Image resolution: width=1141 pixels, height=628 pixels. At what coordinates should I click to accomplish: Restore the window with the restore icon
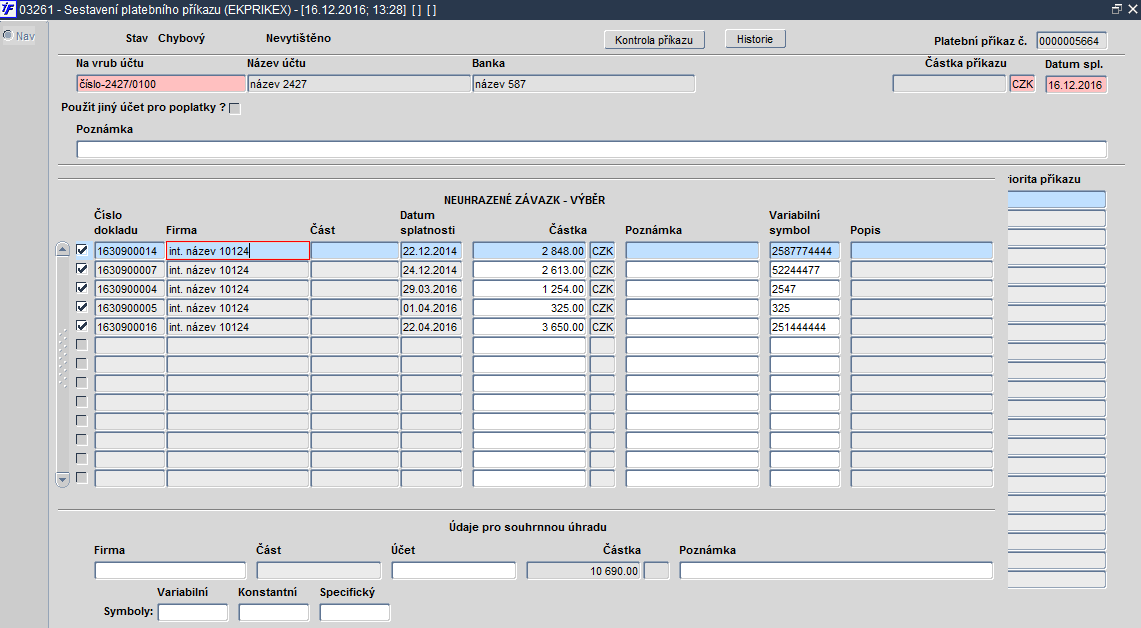click(x=1117, y=9)
